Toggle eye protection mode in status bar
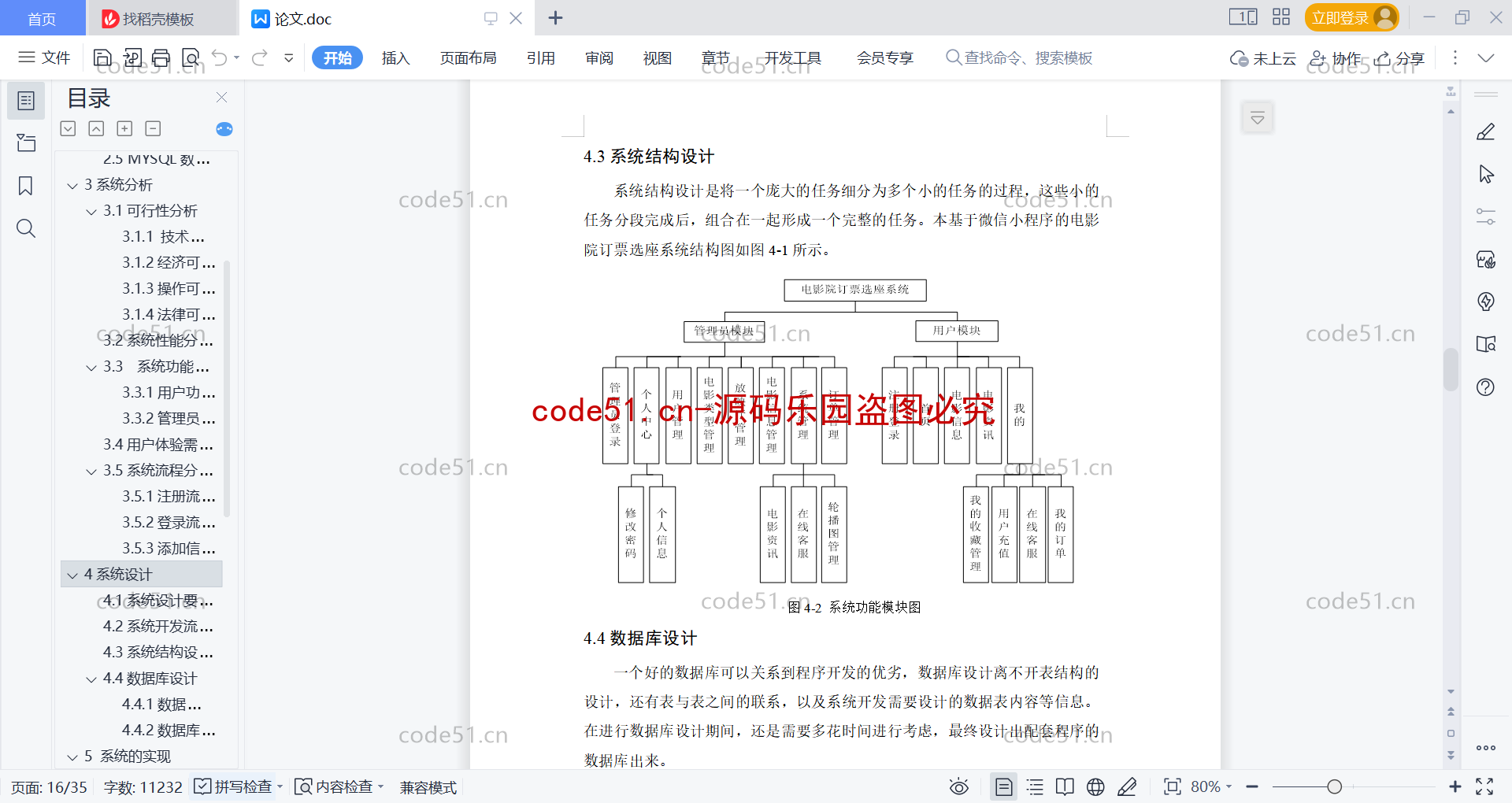 pos(959,786)
